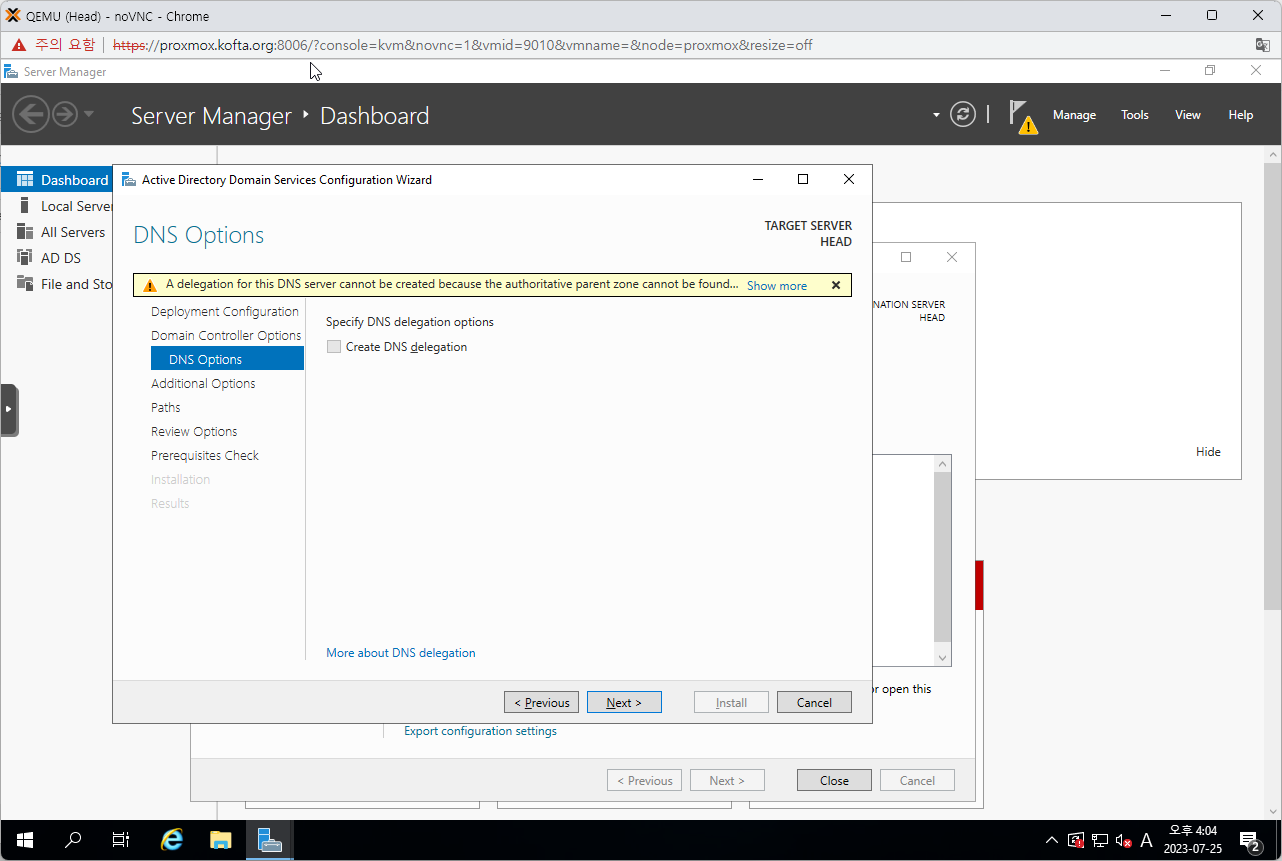Screen dimensions: 1282x861
Task: Show hidden system tray icons
Action: point(1051,840)
